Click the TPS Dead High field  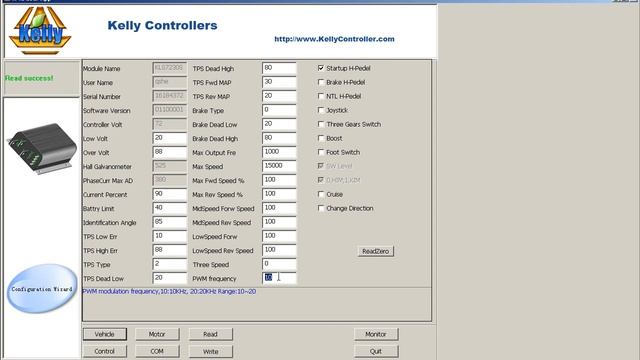(x=279, y=68)
